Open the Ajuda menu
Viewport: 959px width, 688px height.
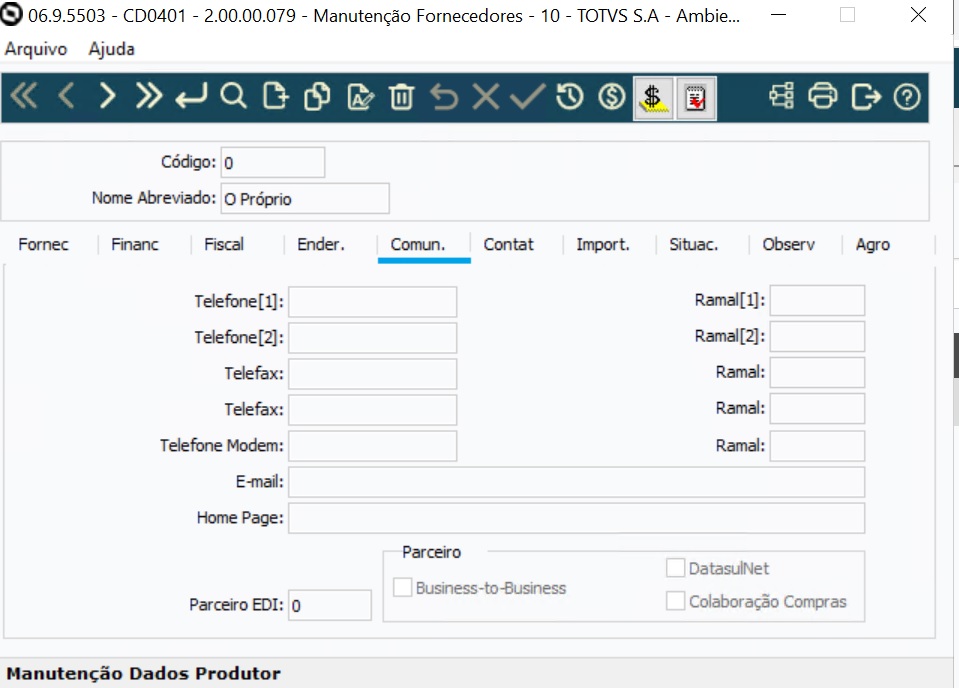[x=111, y=49]
